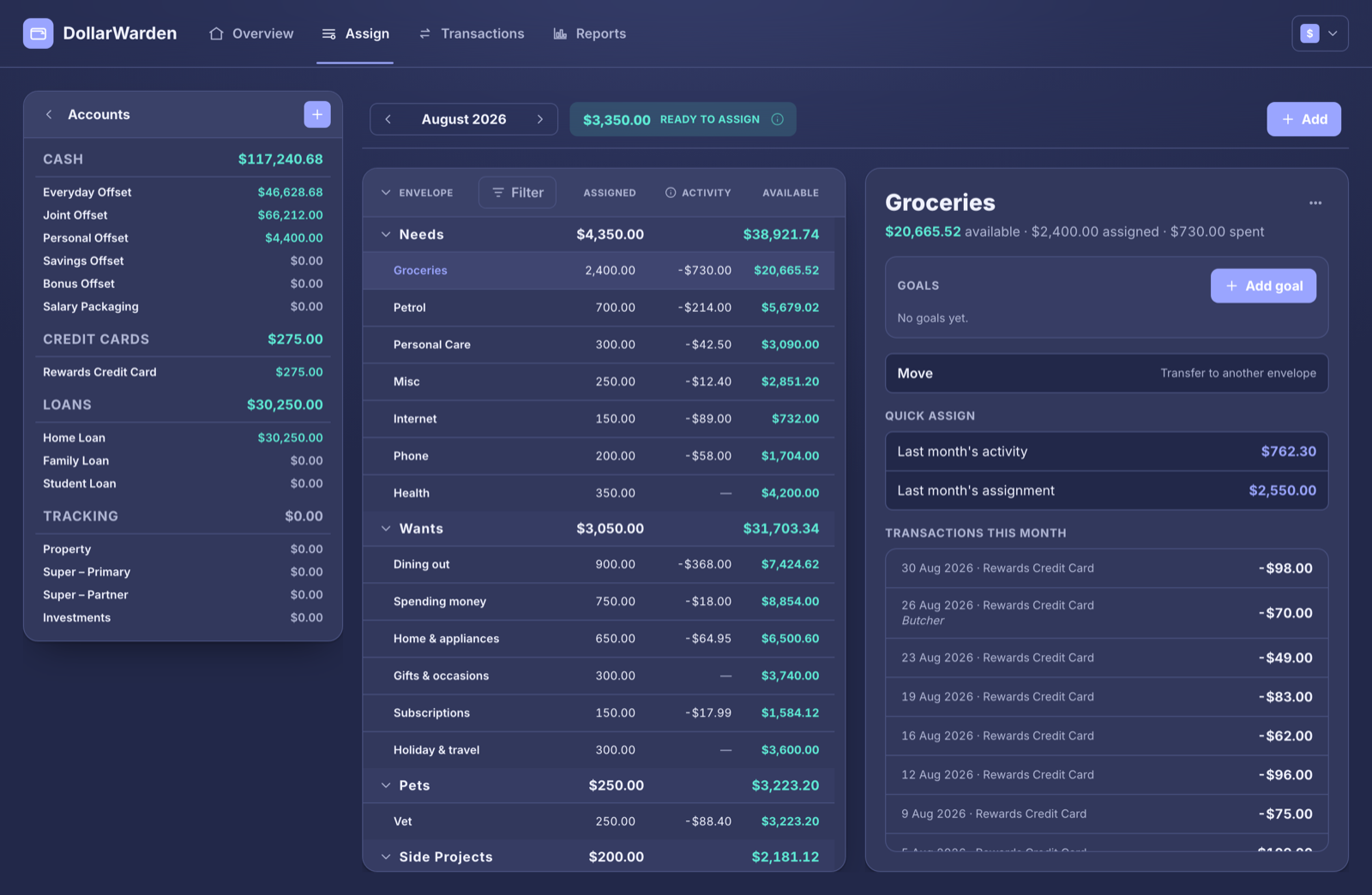Select the Groceries envelope row
Screen dimensions: 1372x895
599,270
